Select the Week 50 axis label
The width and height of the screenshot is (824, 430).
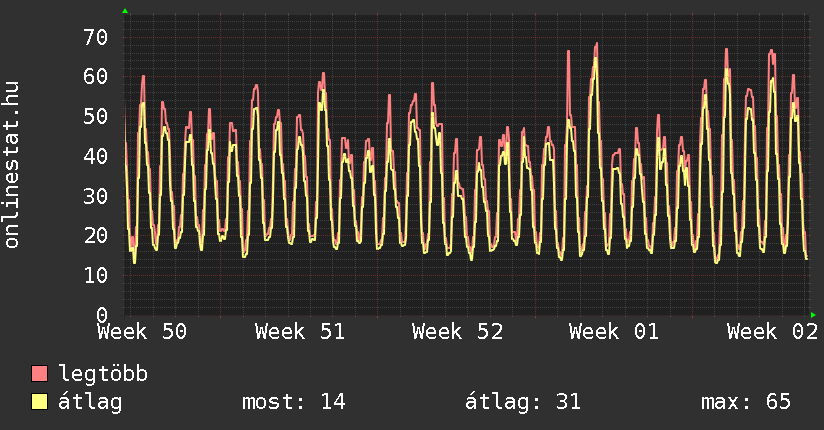pyautogui.click(x=142, y=332)
